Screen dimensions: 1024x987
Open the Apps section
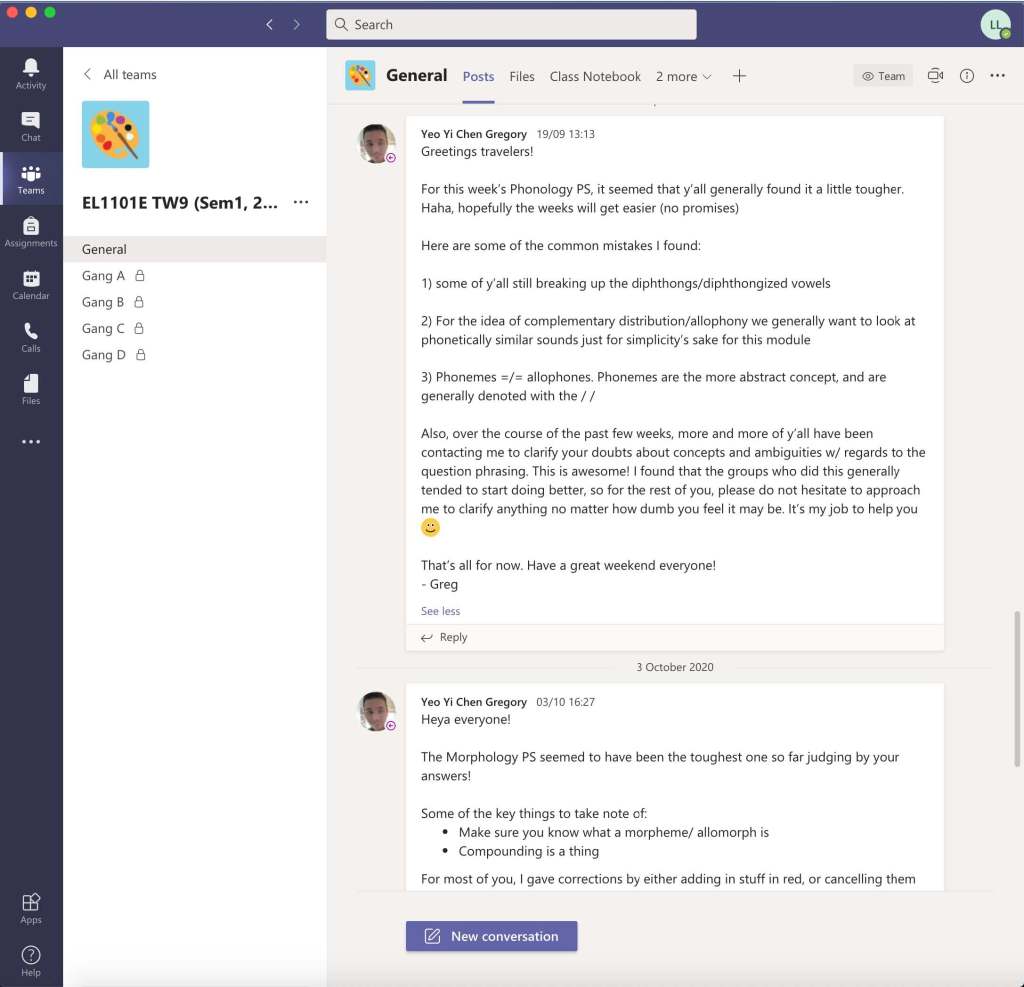click(x=31, y=905)
